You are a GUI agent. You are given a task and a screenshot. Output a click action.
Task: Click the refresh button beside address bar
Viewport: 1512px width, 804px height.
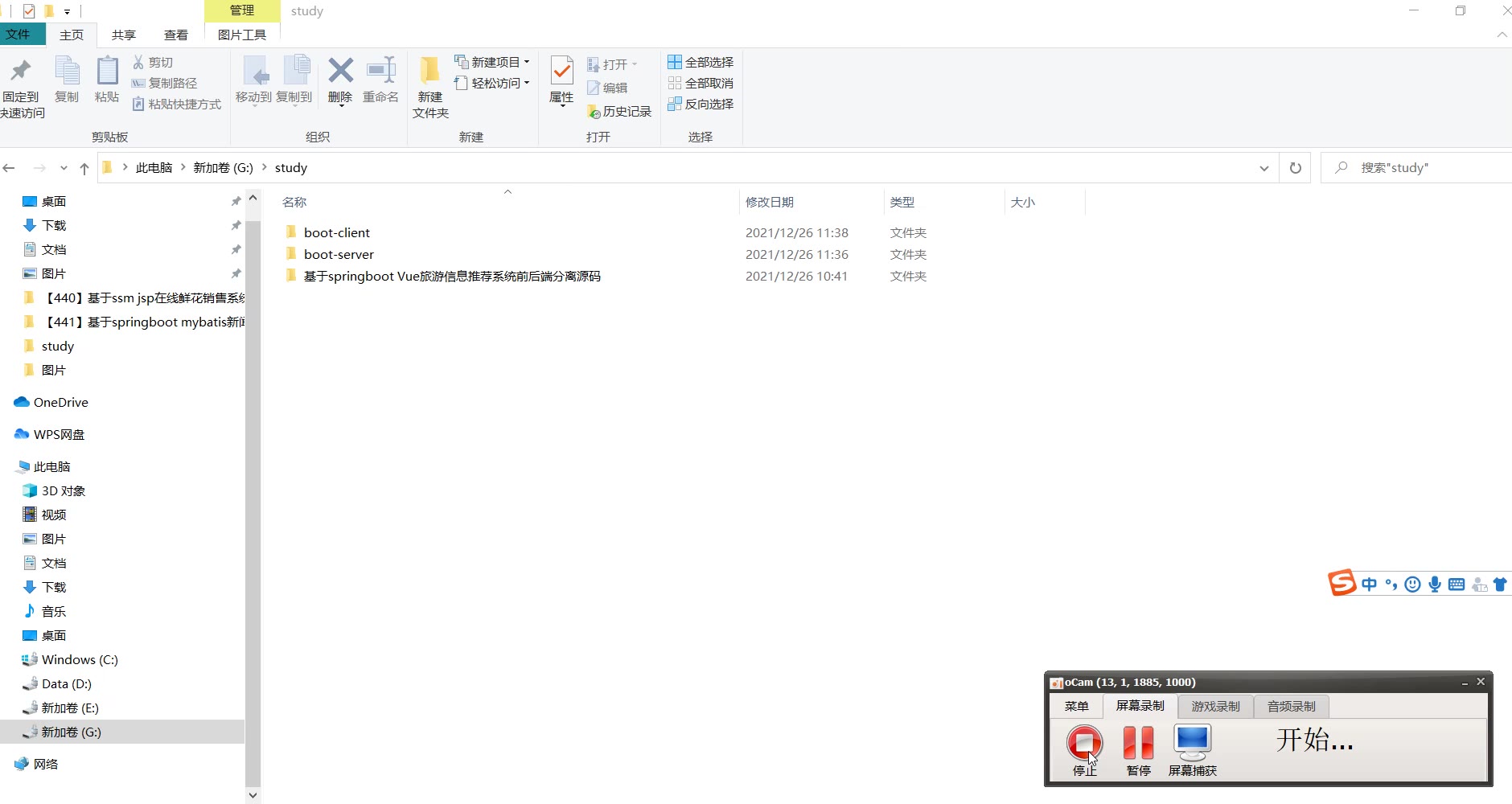(x=1295, y=168)
